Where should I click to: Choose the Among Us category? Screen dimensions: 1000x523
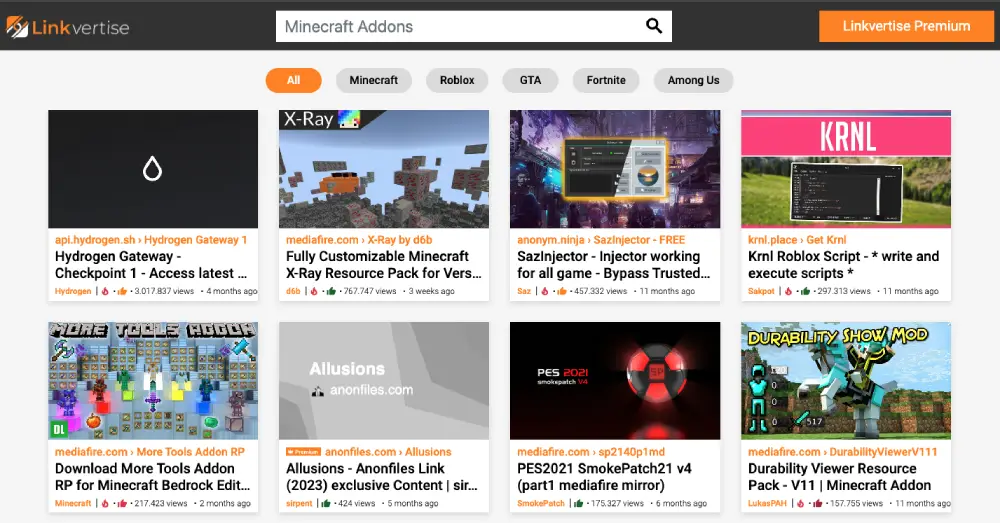[x=693, y=80]
